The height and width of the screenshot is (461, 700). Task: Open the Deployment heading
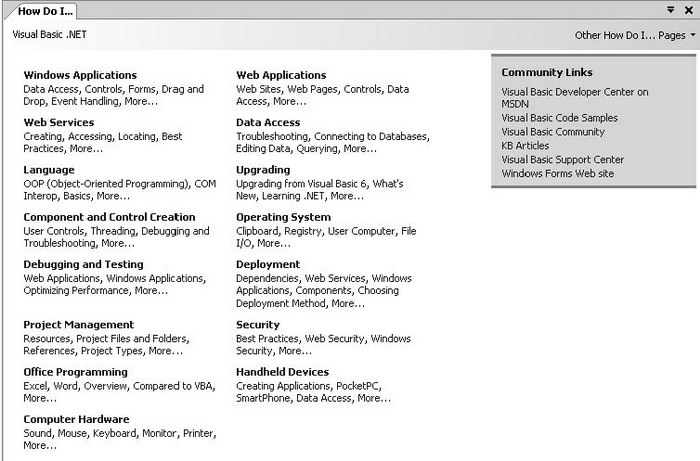pyautogui.click(x=268, y=264)
